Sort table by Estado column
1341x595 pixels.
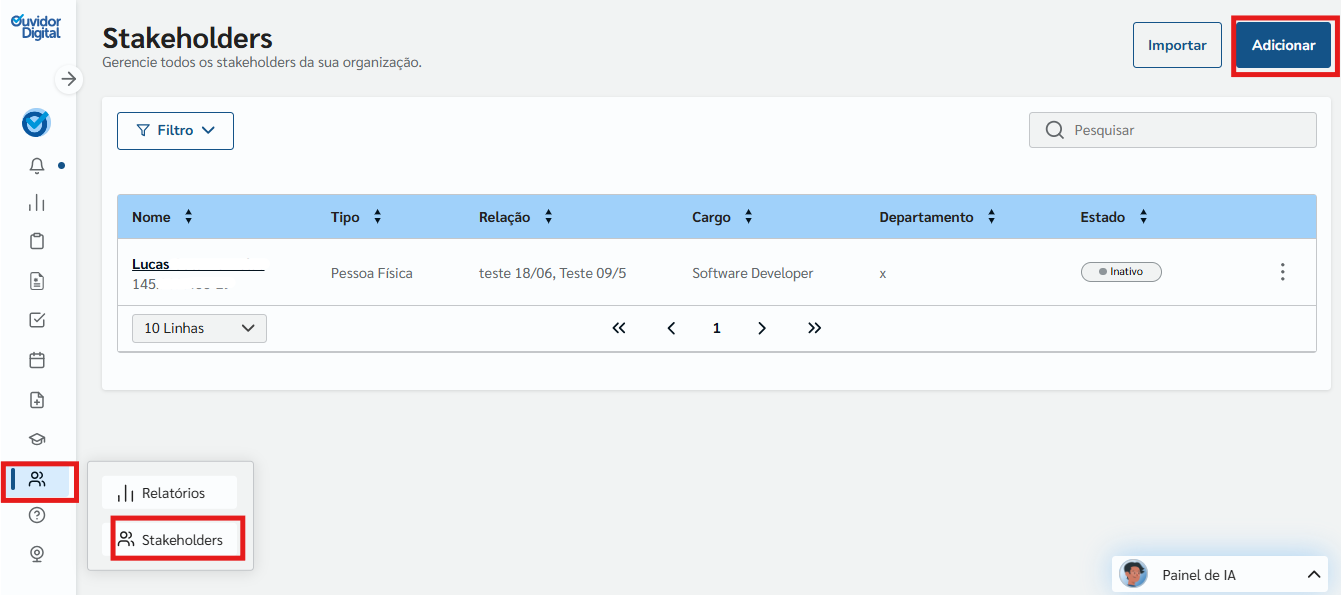point(1143,217)
